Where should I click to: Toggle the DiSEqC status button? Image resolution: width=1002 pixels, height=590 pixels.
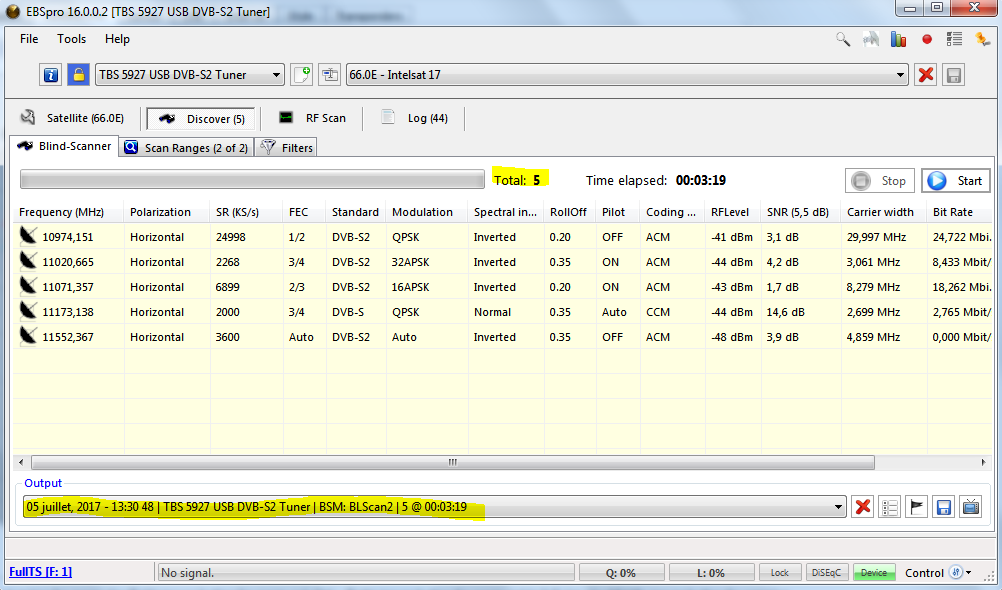(x=826, y=573)
